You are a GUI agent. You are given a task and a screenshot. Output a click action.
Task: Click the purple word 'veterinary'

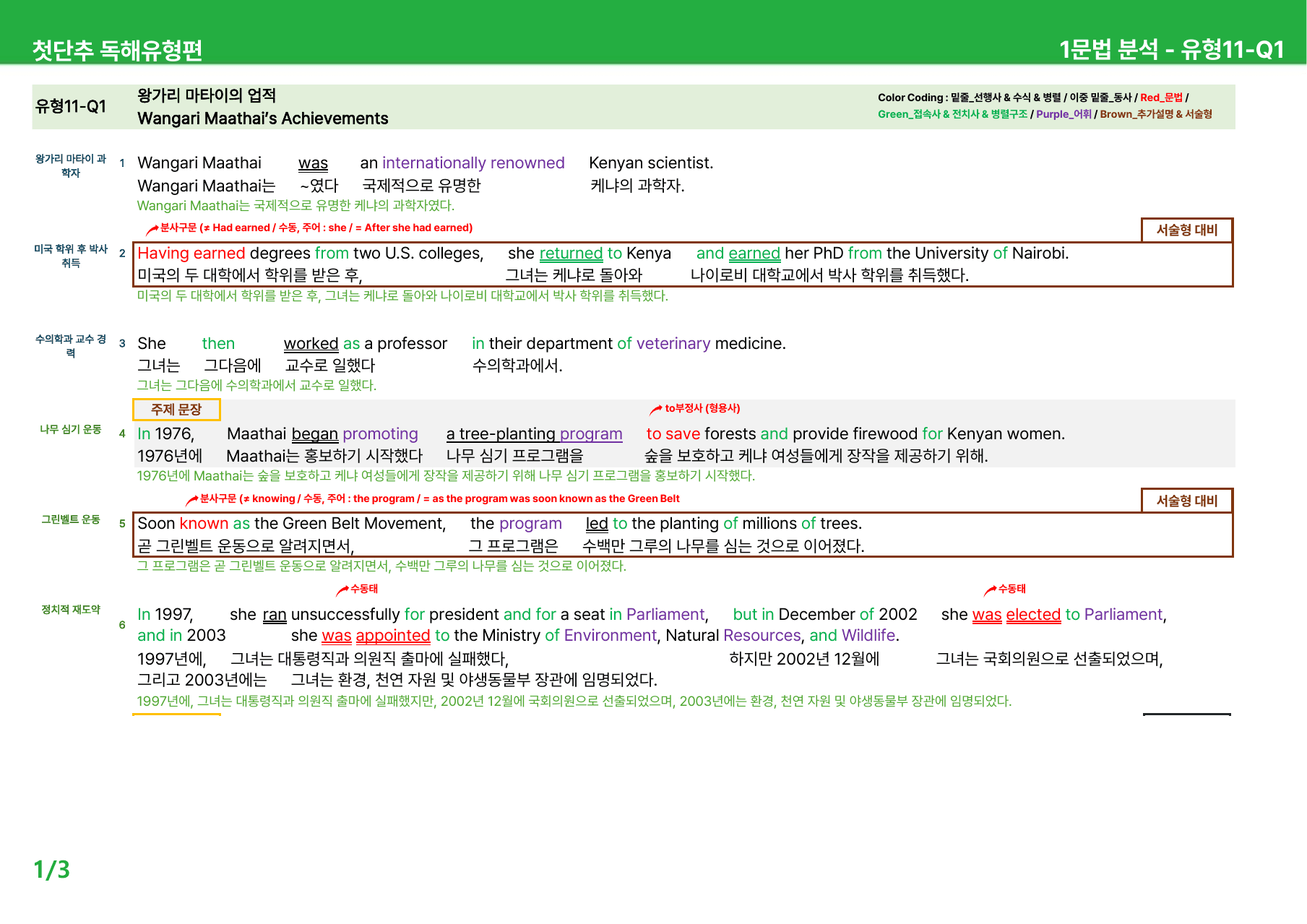click(x=673, y=344)
